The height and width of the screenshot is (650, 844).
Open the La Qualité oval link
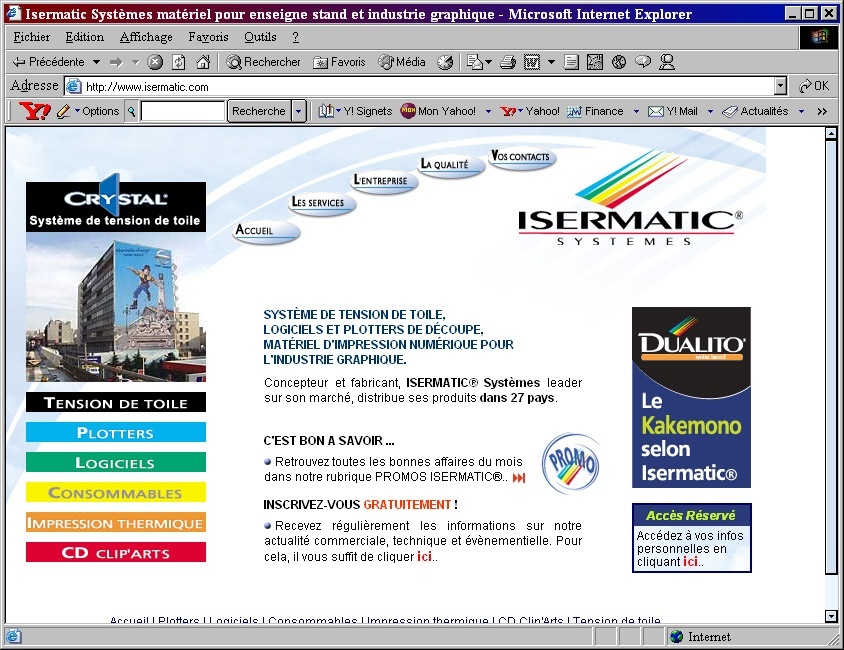click(451, 166)
